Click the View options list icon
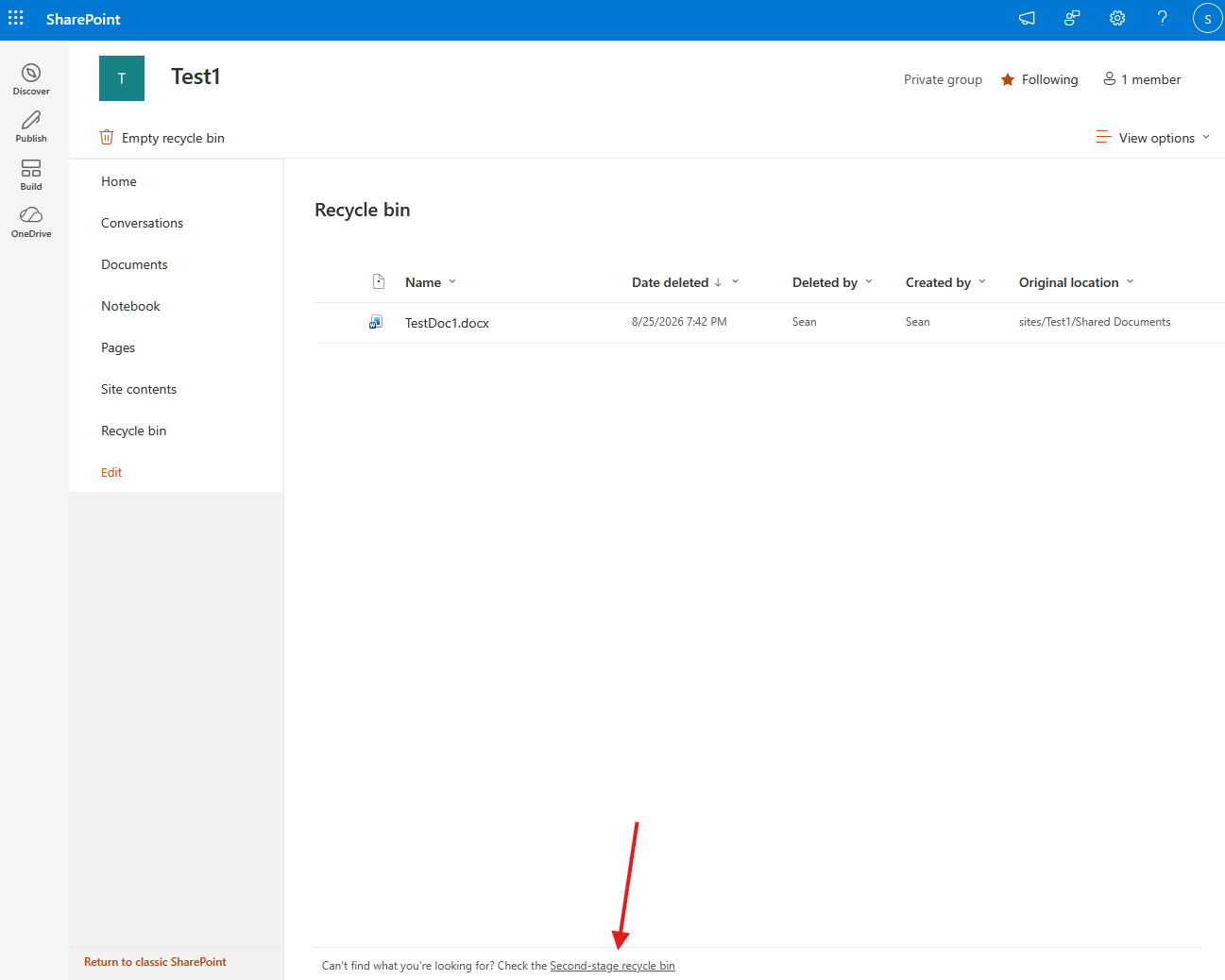Viewport: 1225px width, 980px height. (1103, 138)
